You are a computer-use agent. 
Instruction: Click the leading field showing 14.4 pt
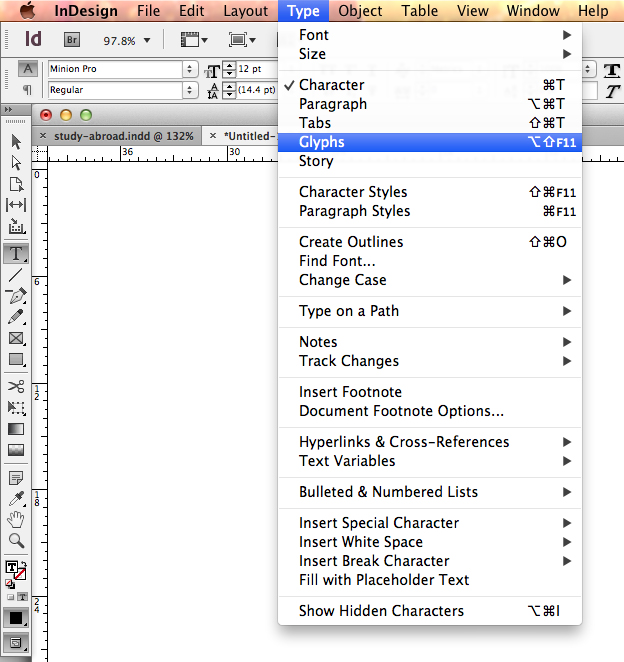[x=256, y=90]
